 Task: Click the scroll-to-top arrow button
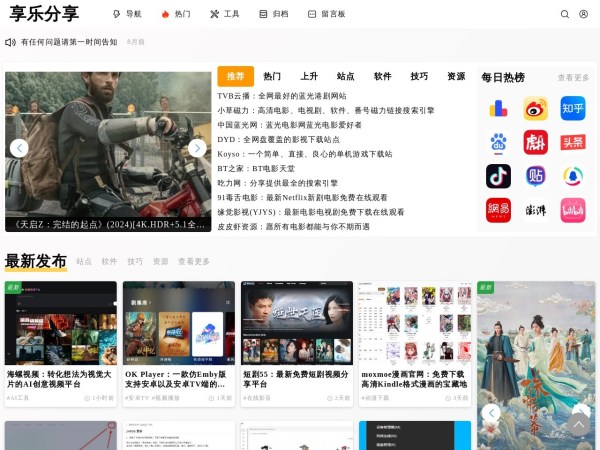click(579, 425)
